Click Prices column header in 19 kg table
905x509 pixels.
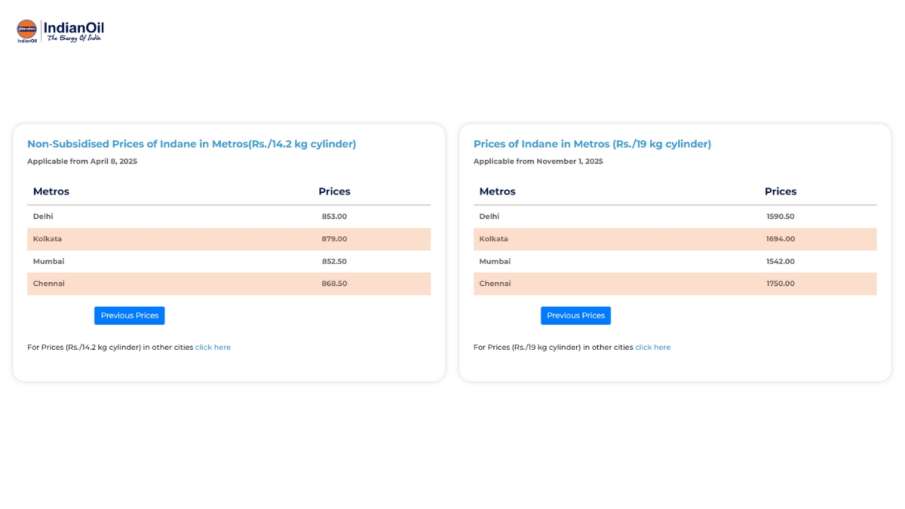(780, 191)
